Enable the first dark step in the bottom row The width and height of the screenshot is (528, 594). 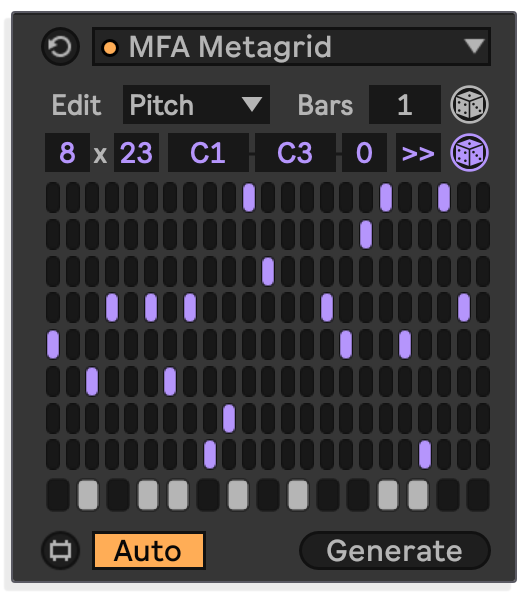point(58,495)
